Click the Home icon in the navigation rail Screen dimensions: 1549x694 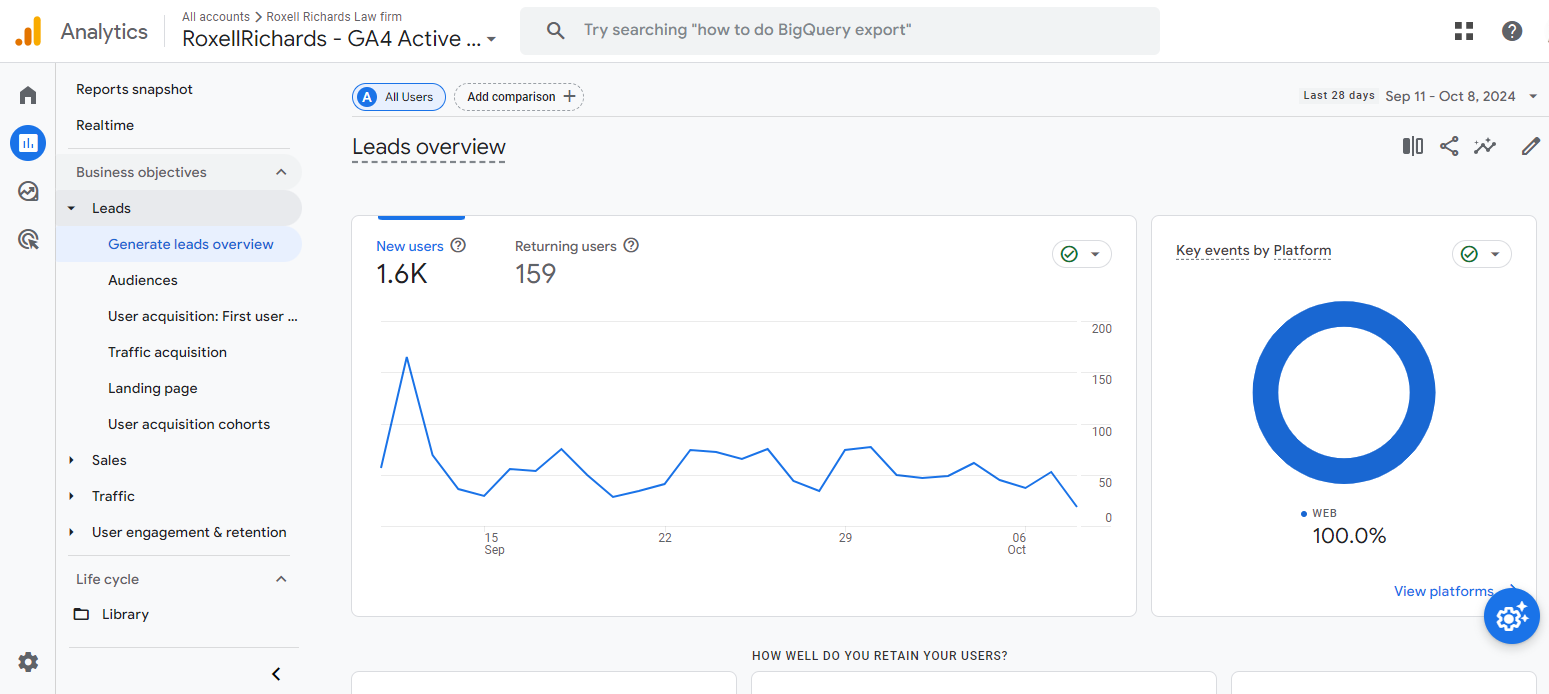pos(27,94)
